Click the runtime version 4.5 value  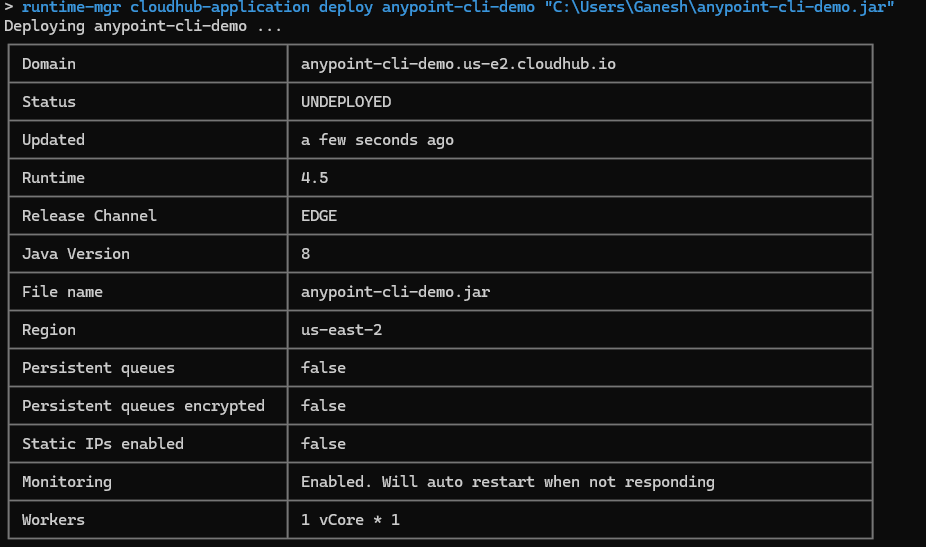pyautogui.click(x=314, y=178)
